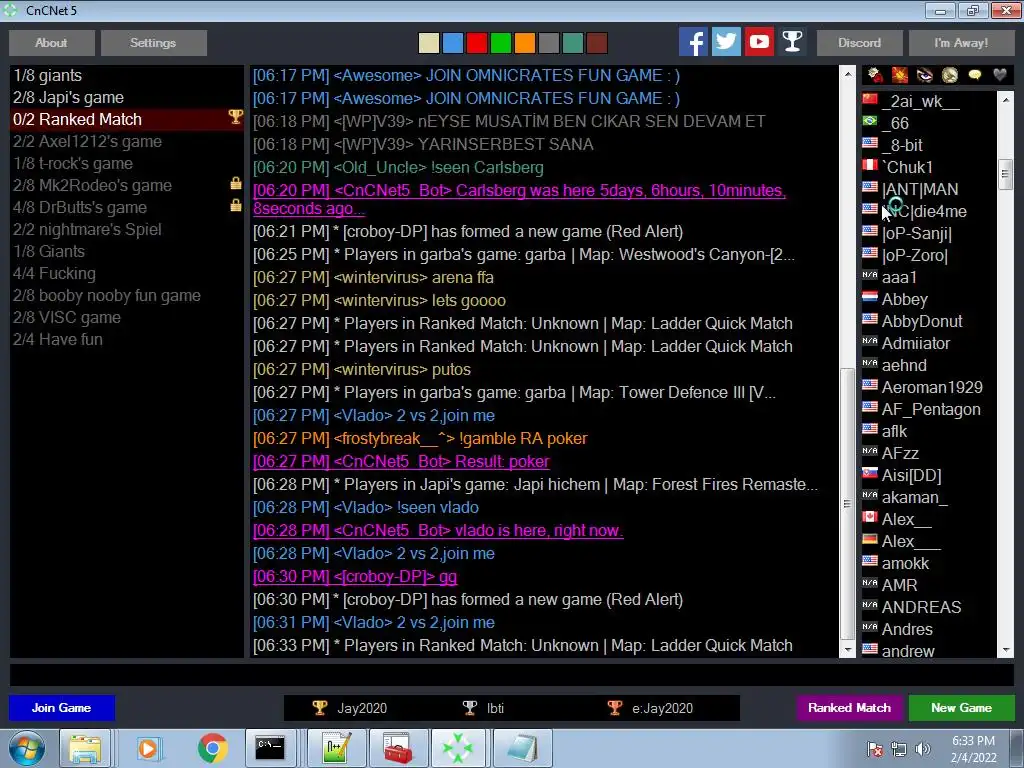
Task: Open the ladder trophy icon in toolbar
Action: [792, 42]
